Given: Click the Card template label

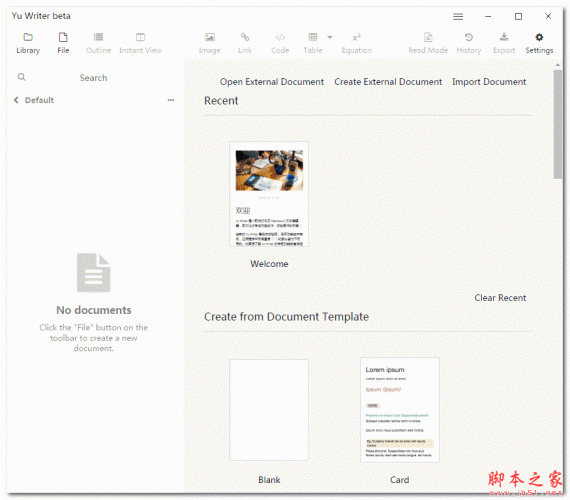Looking at the screenshot, I should pos(400,480).
